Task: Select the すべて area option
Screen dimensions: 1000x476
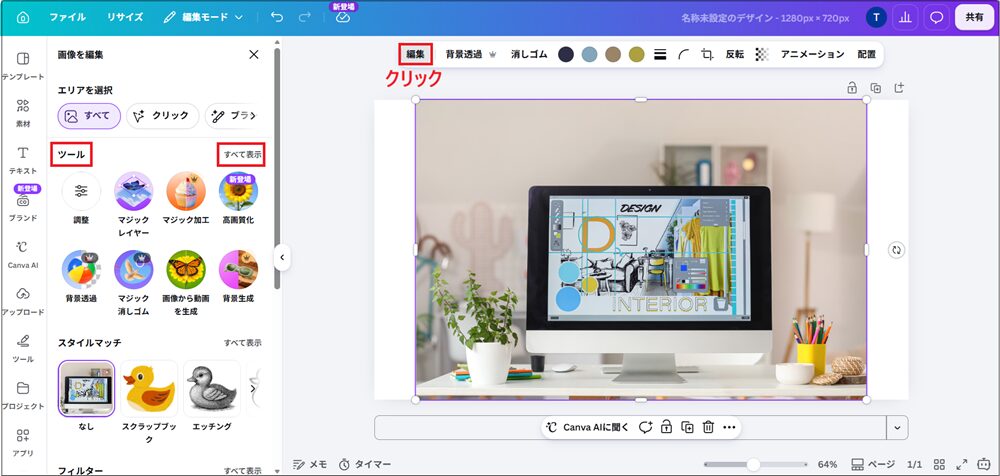Action: (89, 116)
